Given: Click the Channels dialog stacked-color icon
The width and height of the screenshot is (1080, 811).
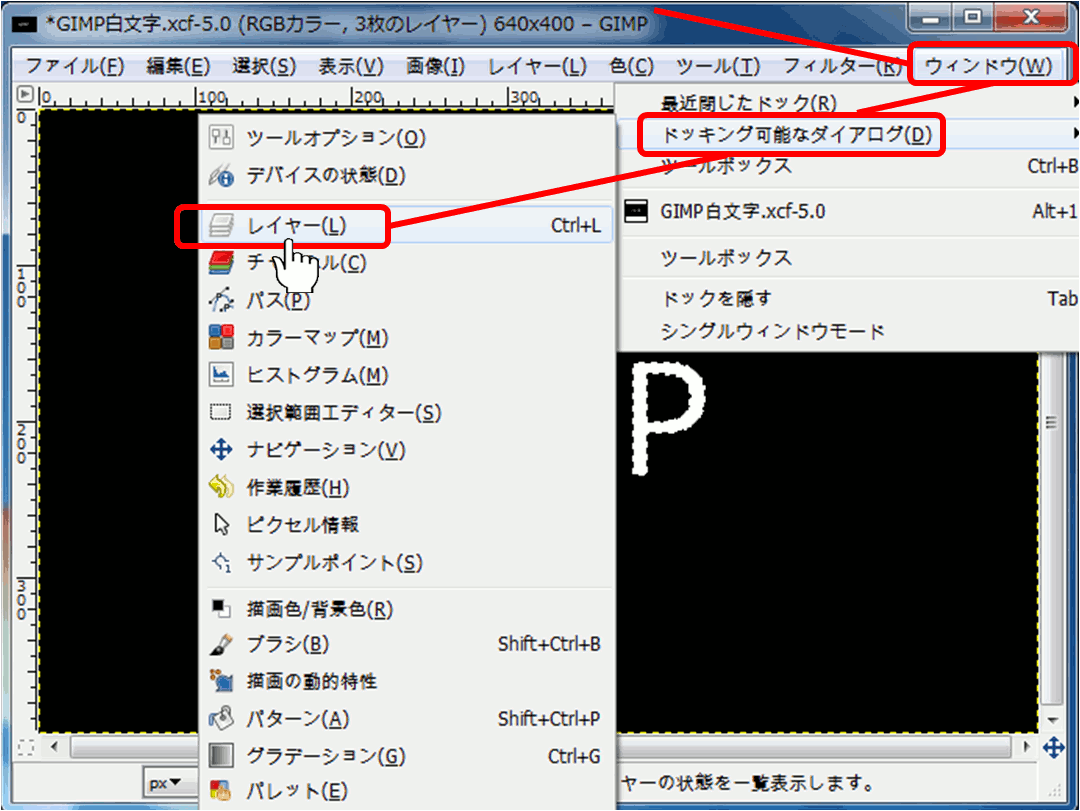Looking at the screenshot, I should [x=221, y=263].
